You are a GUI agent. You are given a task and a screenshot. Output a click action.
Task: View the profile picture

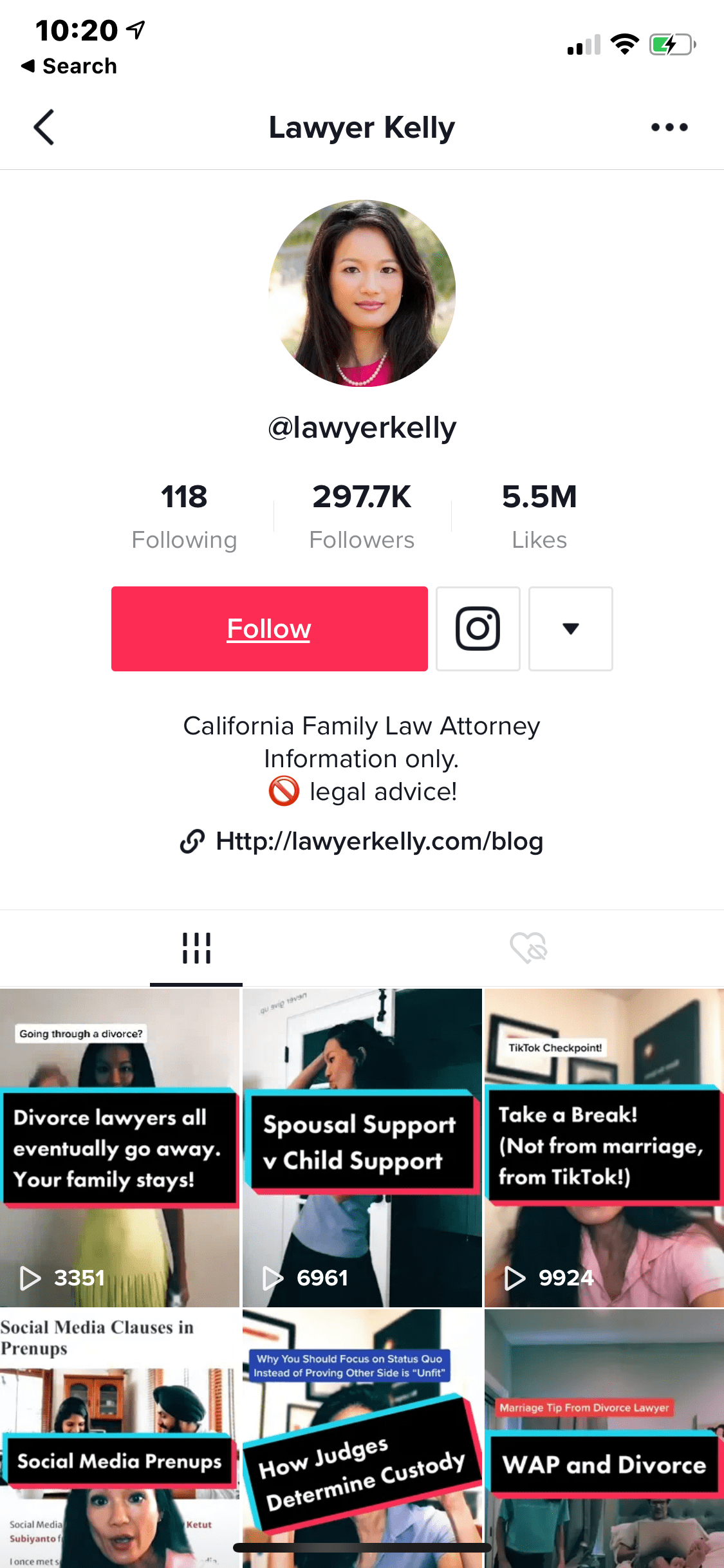point(362,294)
